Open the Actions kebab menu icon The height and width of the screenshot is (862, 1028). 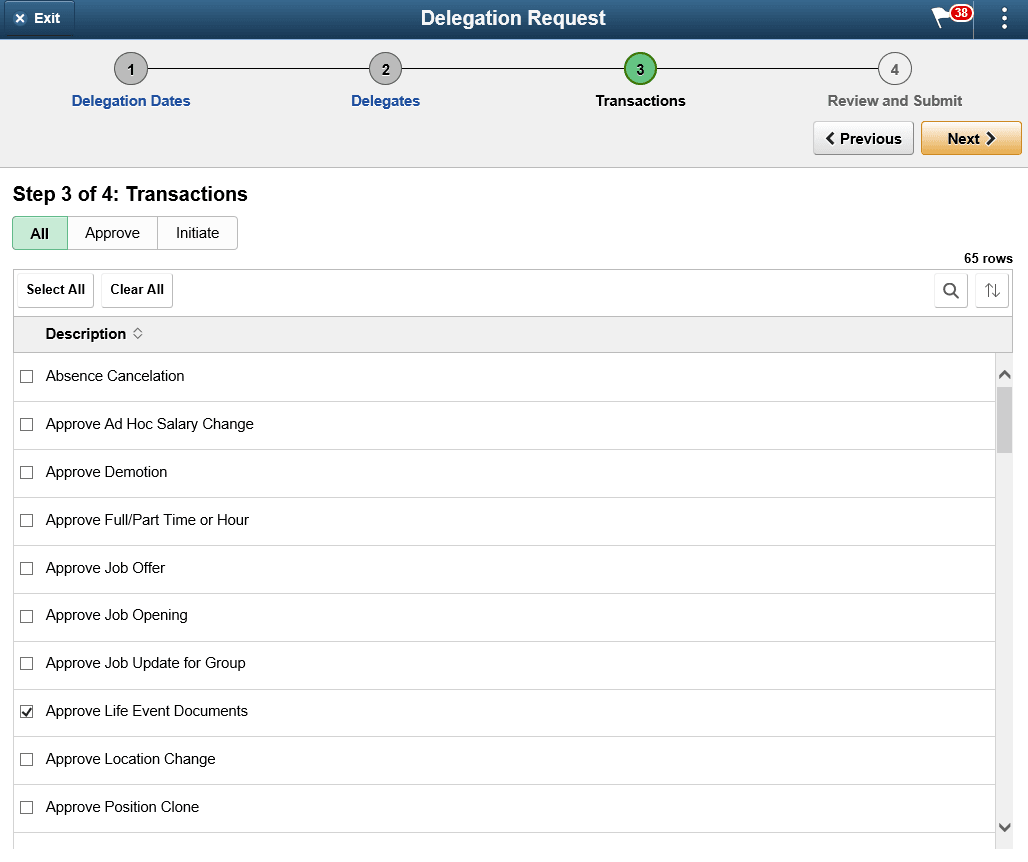click(x=1004, y=17)
